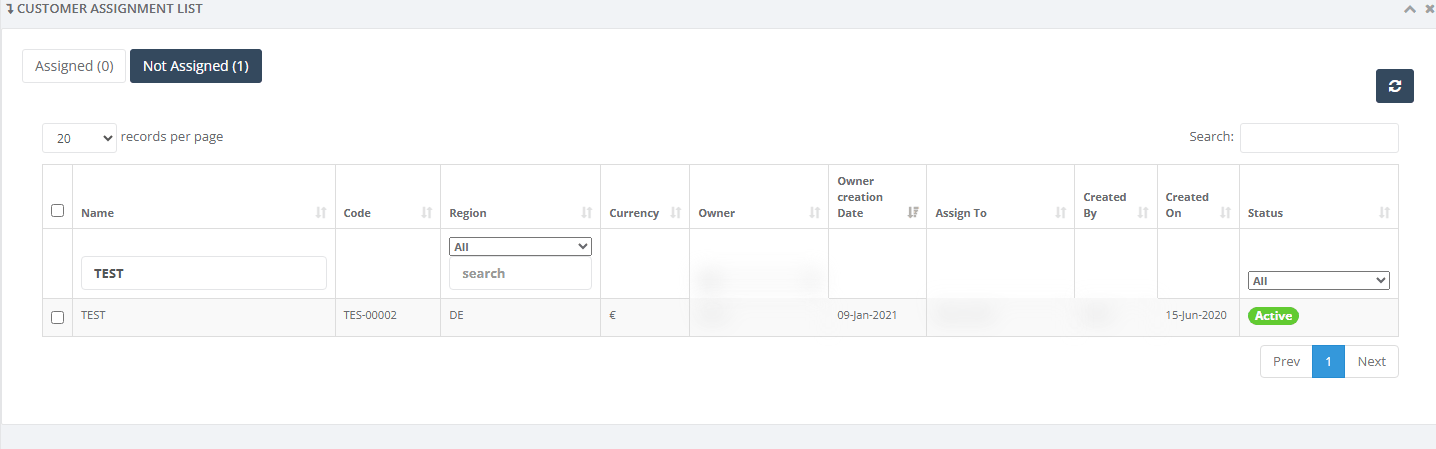1436x449 pixels.
Task: Sort by Currency column arrows
Action: [676, 213]
